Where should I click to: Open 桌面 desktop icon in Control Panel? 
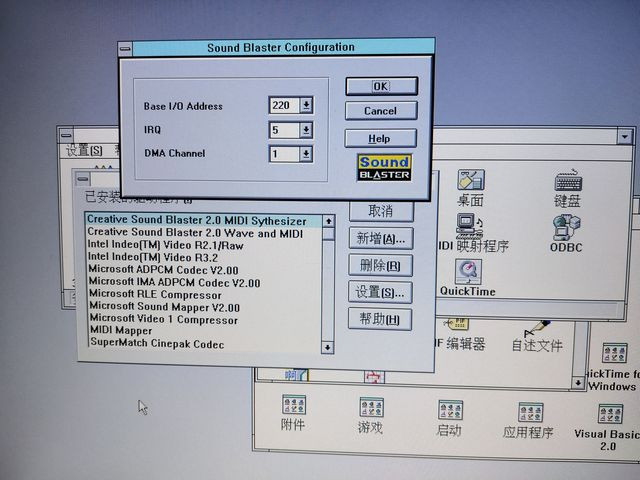pyautogui.click(x=471, y=188)
